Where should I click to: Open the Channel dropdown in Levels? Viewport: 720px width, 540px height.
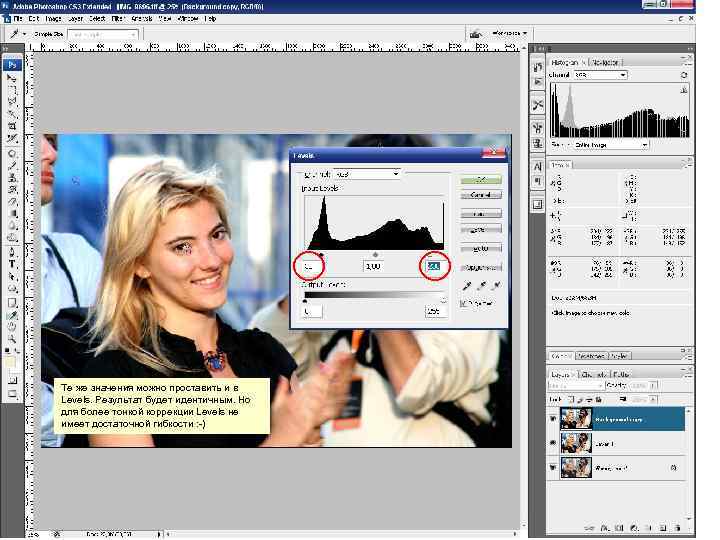click(x=366, y=174)
